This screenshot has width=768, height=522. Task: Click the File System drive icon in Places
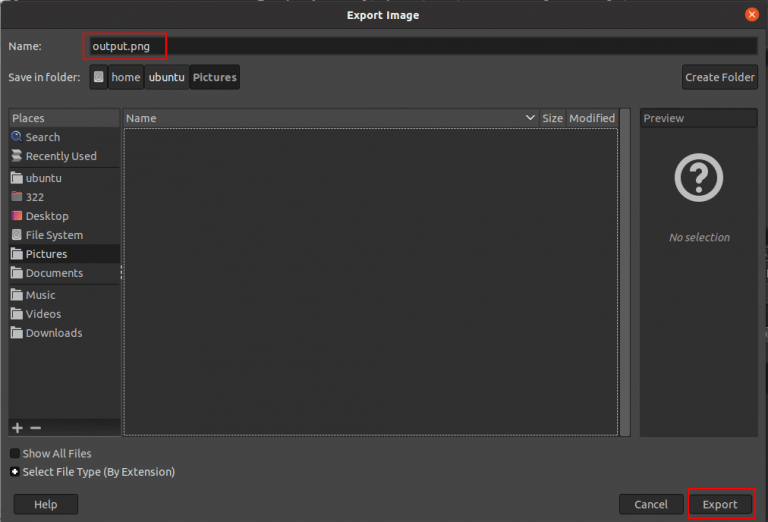coord(17,235)
